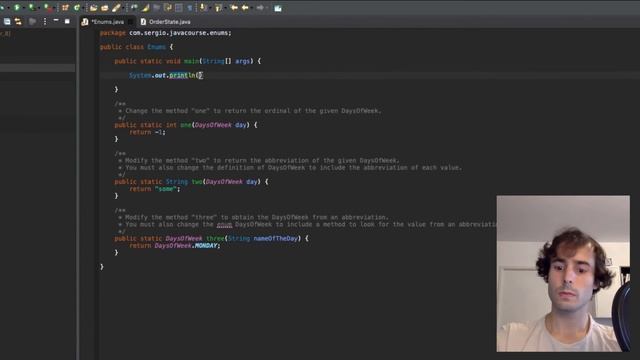
Task: Click 'args' parameter in main
Action: pos(242,61)
